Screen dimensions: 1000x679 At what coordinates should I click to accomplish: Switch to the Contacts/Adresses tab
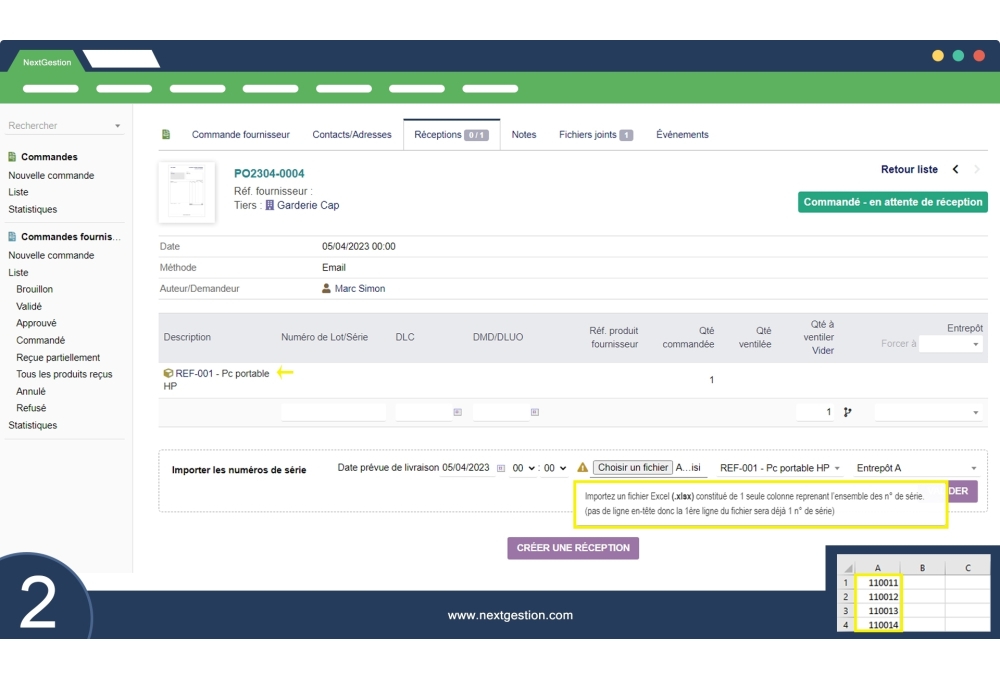[x=352, y=135]
